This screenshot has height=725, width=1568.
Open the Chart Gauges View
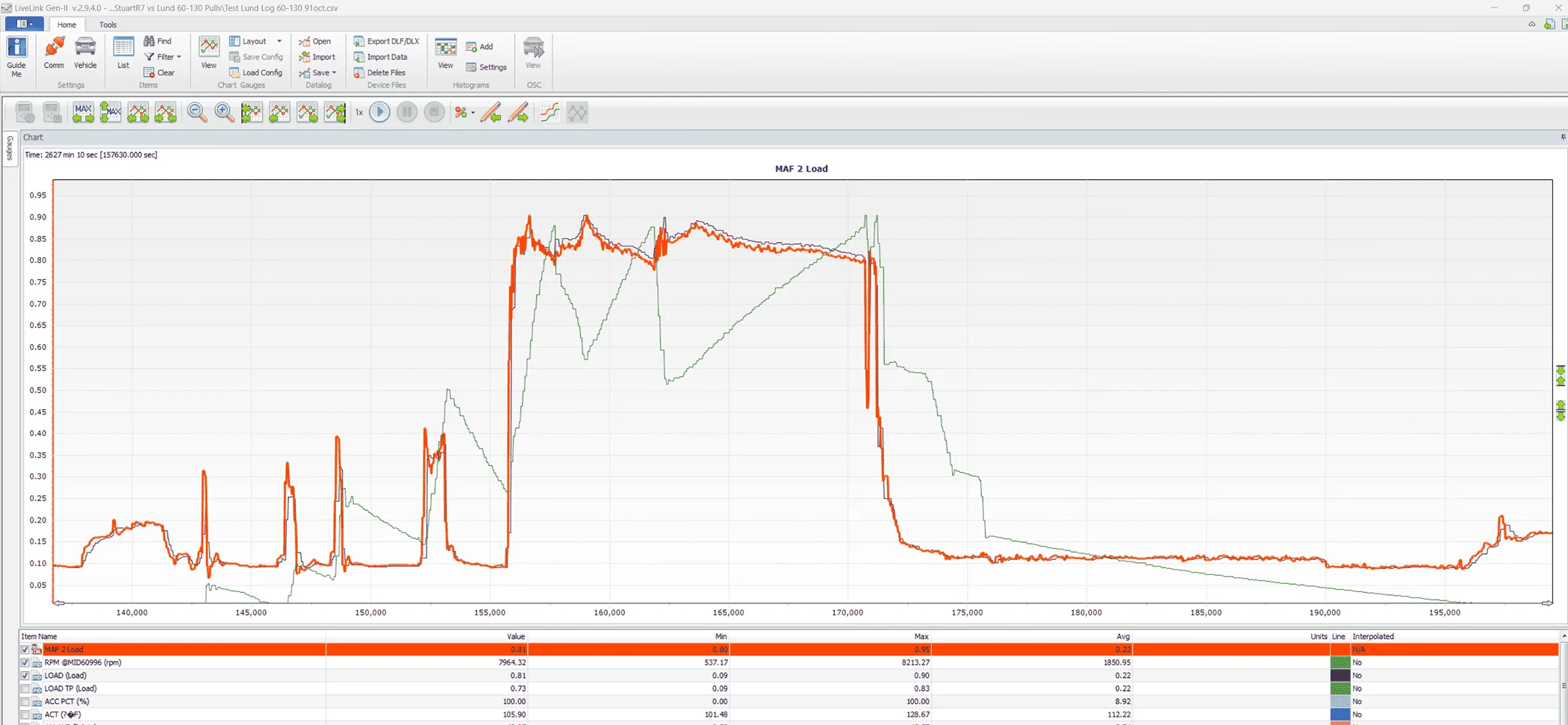[209, 54]
